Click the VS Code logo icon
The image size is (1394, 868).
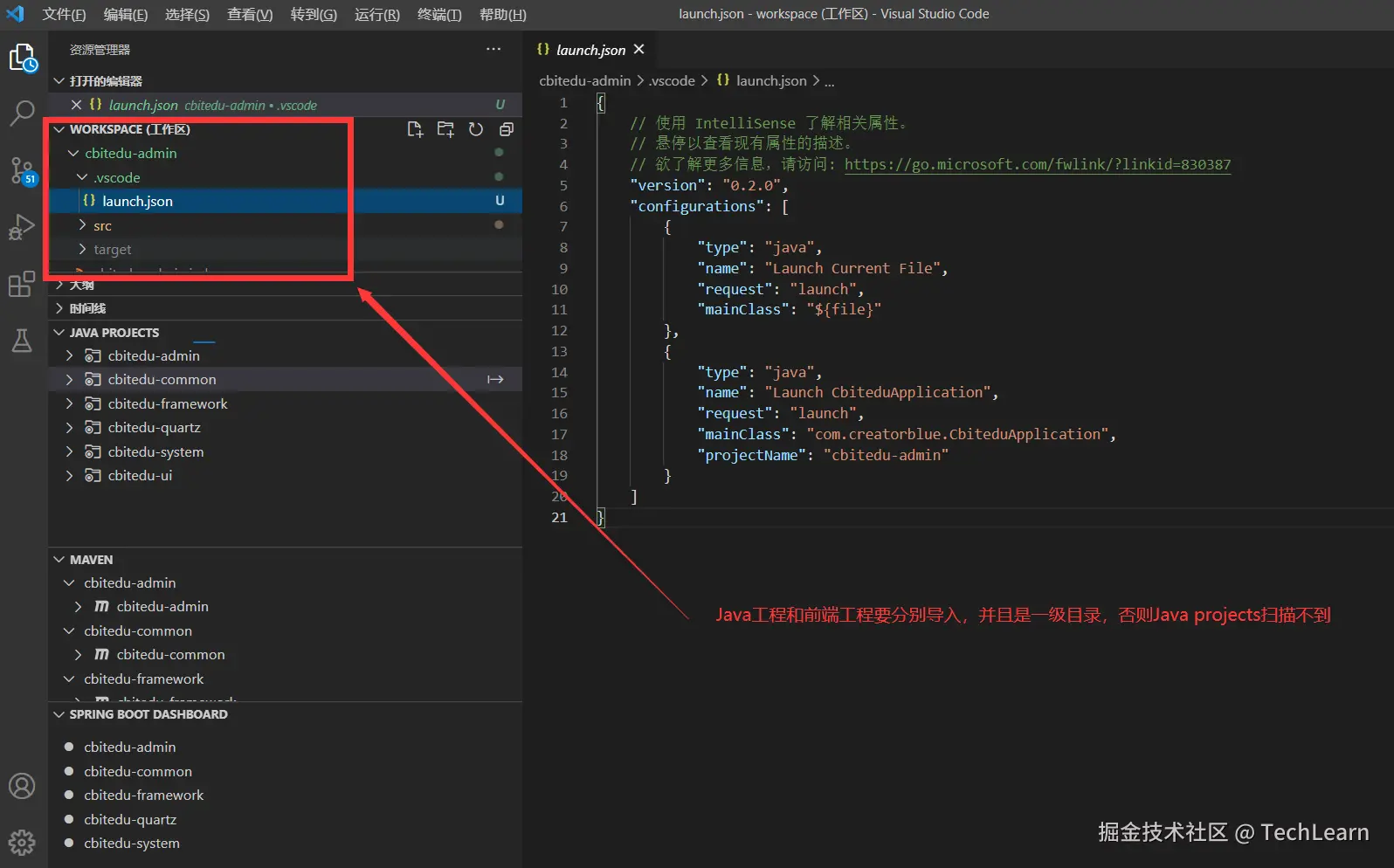[16, 14]
